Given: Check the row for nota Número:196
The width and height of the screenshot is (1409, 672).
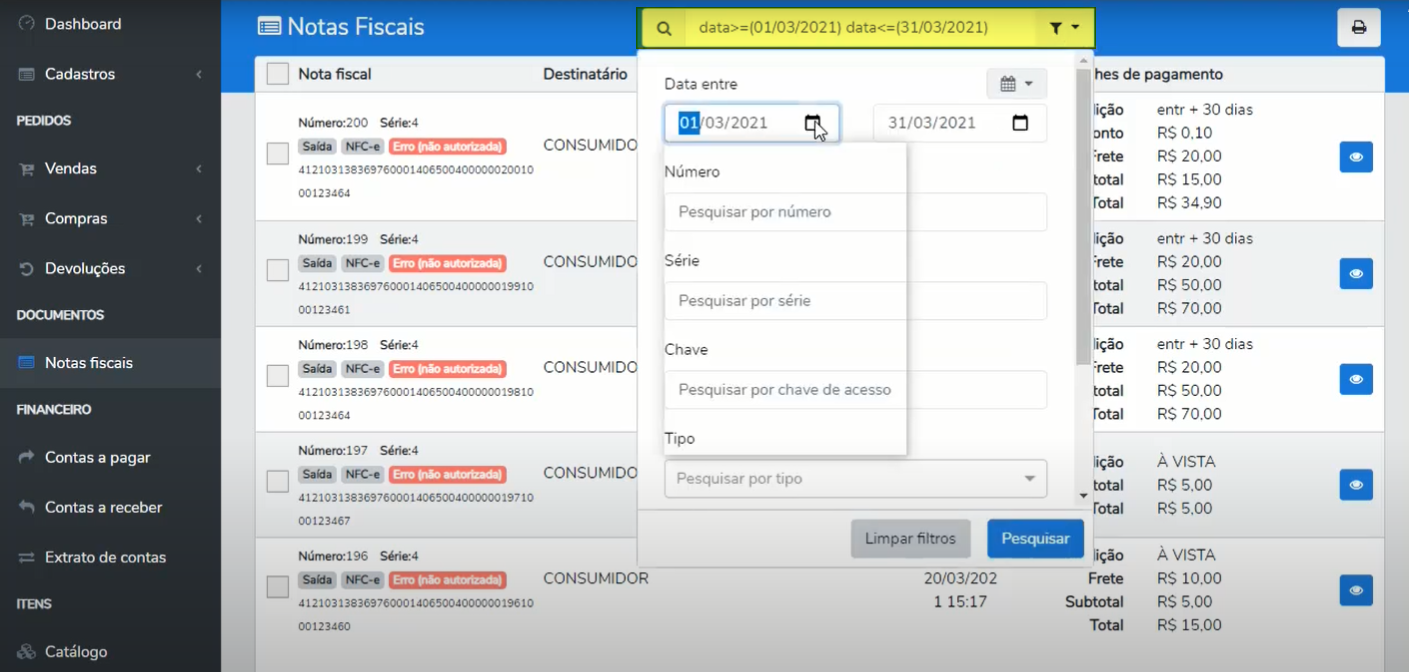Looking at the screenshot, I should (278, 587).
